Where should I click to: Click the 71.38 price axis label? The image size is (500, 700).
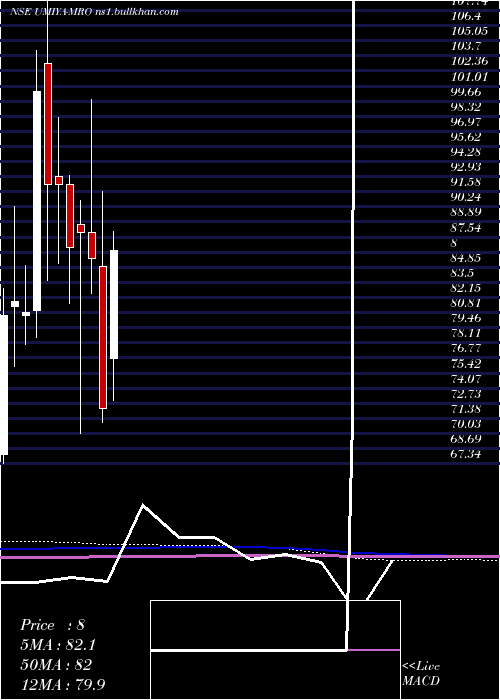click(x=467, y=409)
